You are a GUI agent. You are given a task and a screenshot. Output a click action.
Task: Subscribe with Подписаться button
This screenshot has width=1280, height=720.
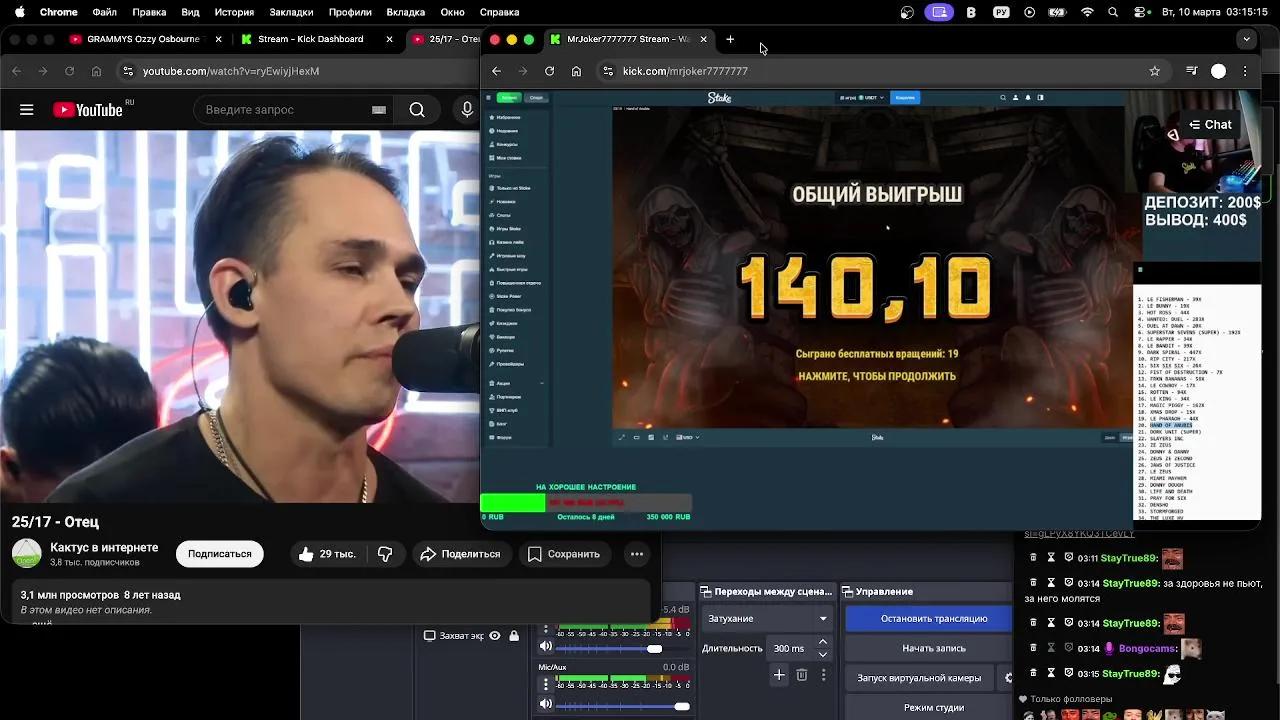point(219,554)
